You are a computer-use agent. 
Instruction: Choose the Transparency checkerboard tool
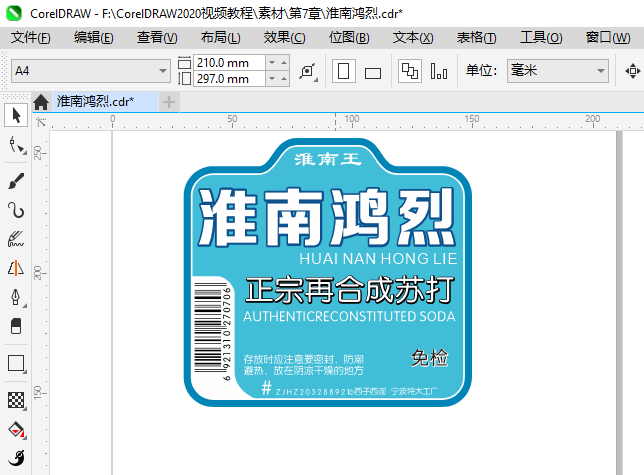(16, 400)
